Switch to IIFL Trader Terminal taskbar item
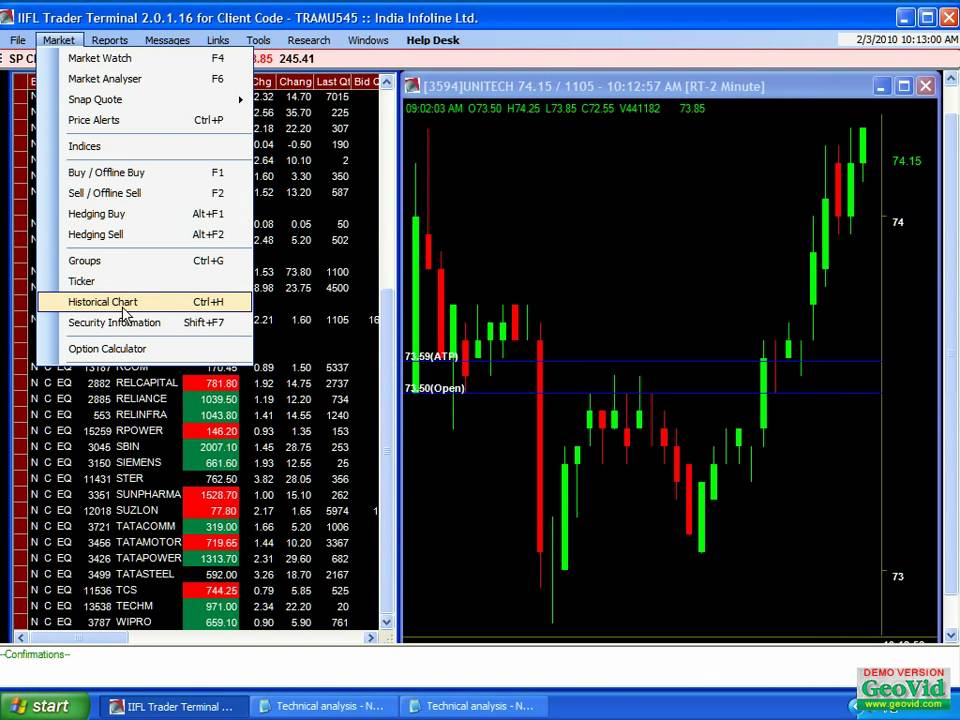The image size is (960, 720). coord(173,707)
